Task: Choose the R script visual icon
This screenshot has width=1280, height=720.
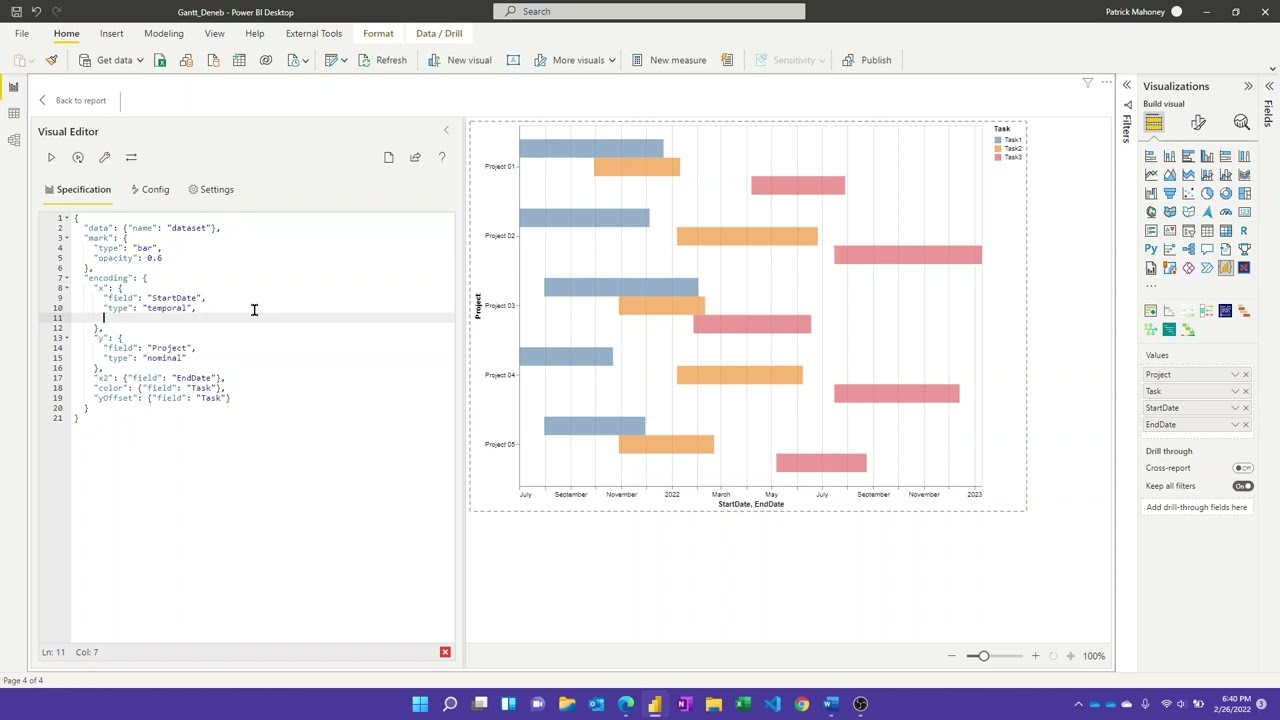Action: [1244, 231]
